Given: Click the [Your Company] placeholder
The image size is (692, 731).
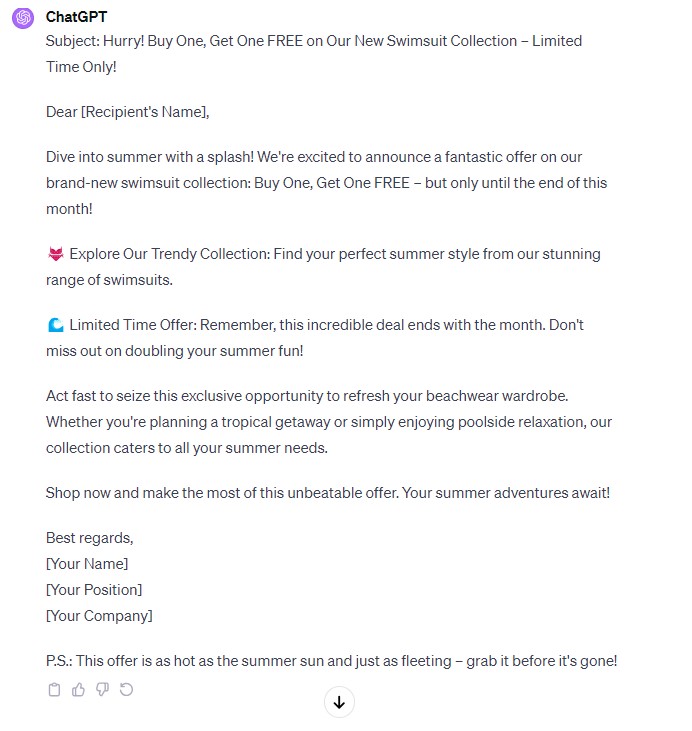Looking at the screenshot, I should (x=99, y=616).
